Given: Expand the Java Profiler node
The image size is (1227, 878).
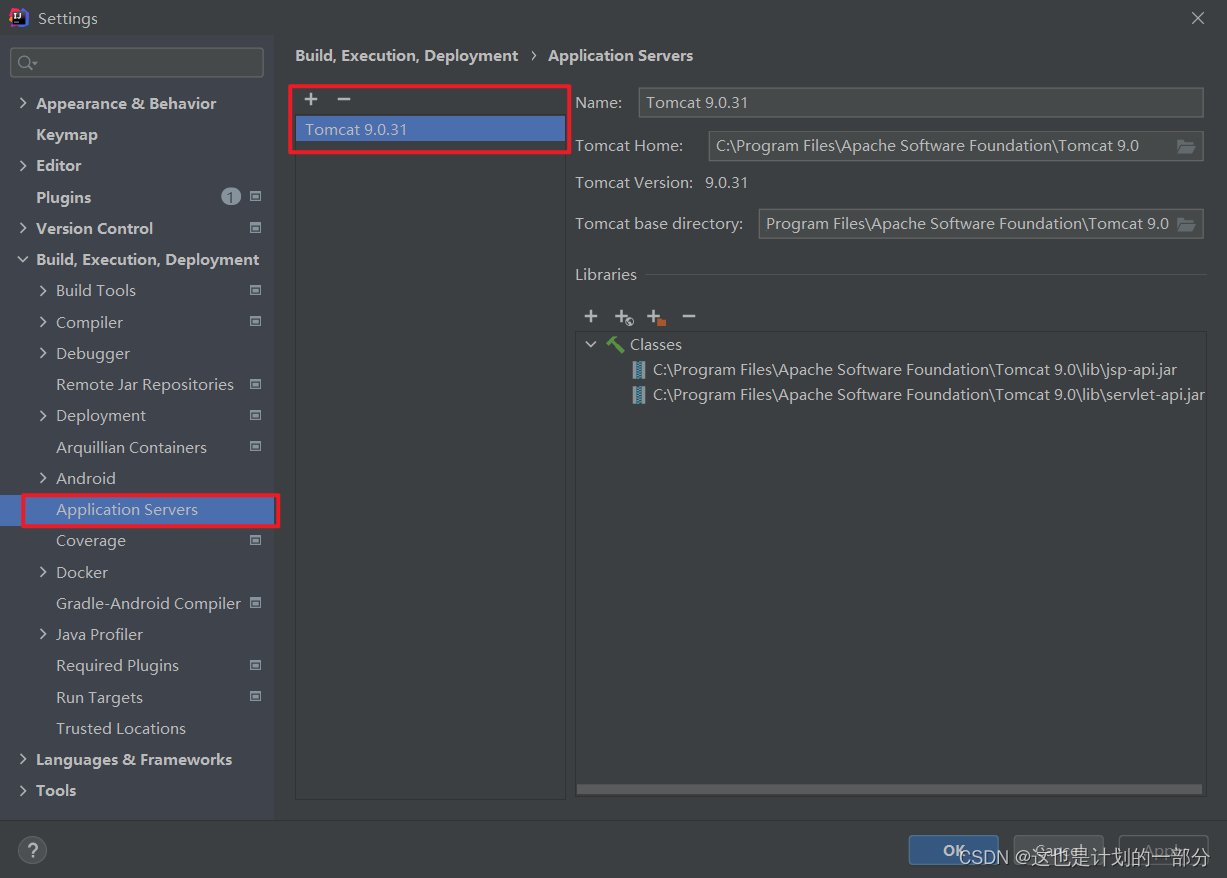Looking at the screenshot, I should pyautogui.click(x=43, y=634).
